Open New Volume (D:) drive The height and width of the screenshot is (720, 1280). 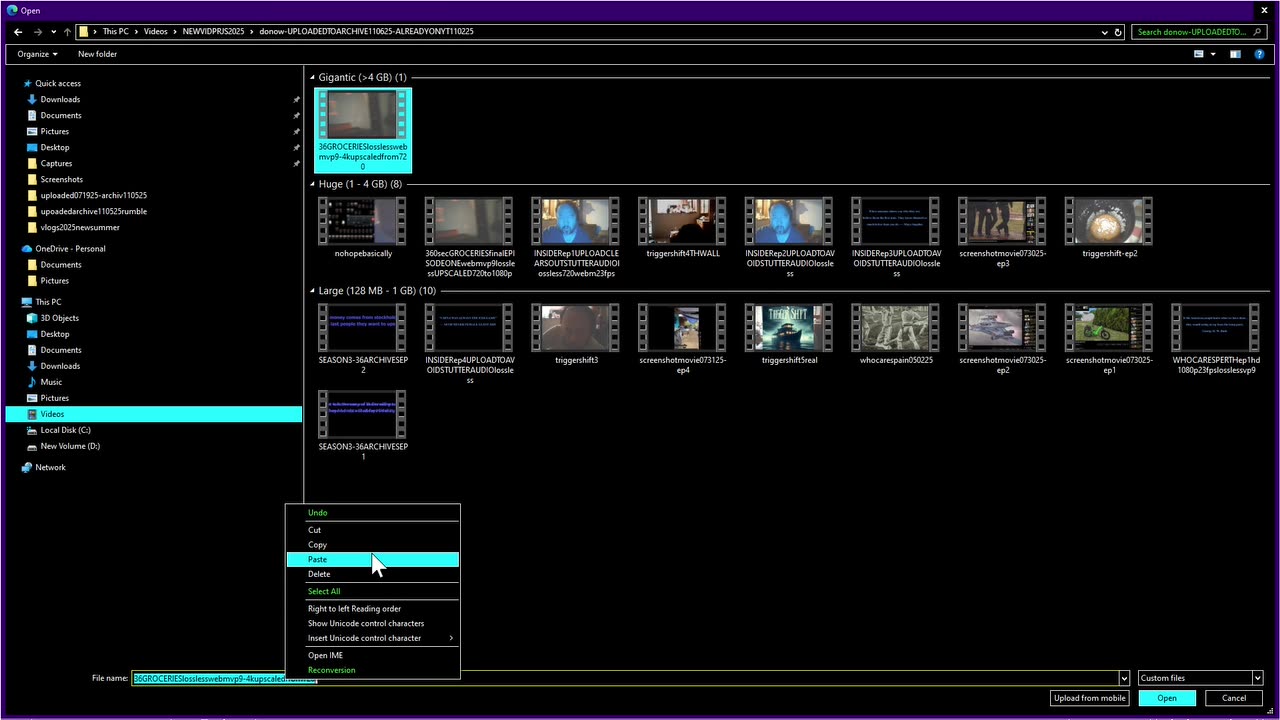coord(70,446)
